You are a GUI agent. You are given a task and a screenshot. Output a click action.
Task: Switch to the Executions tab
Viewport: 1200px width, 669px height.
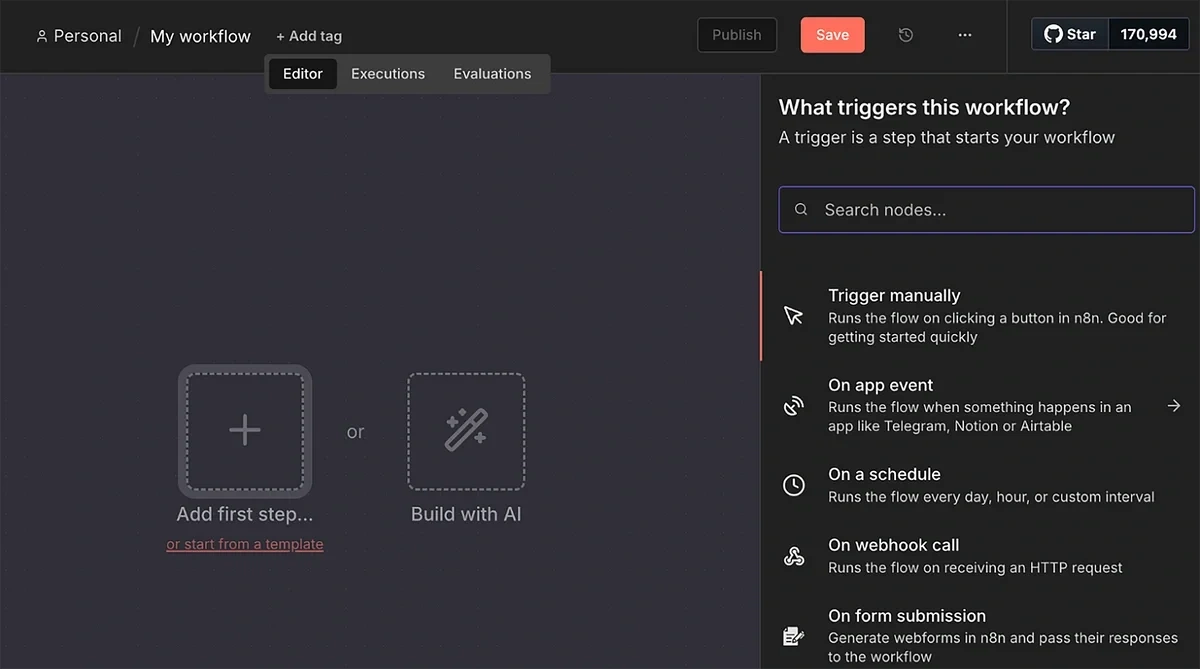tap(388, 73)
